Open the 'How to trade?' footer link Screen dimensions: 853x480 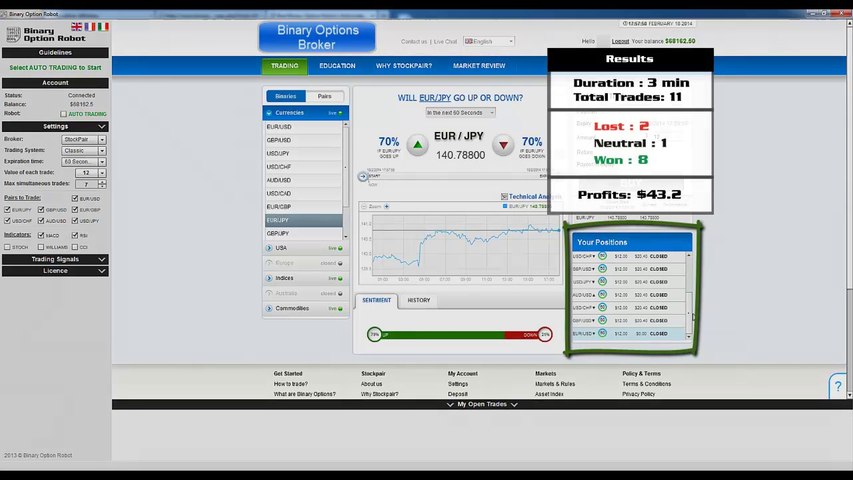click(x=290, y=384)
